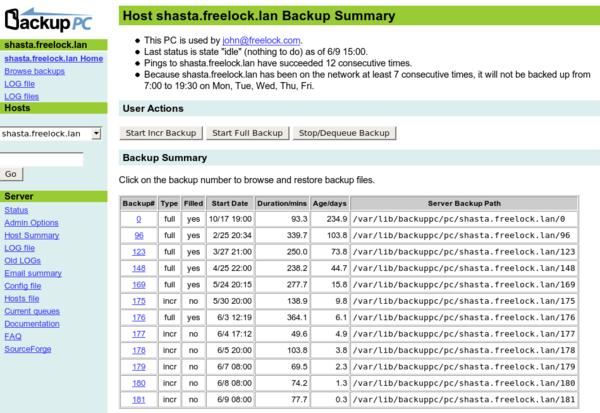Click Start Full Backup button
The image size is (600, 413).
click(248, 133)
